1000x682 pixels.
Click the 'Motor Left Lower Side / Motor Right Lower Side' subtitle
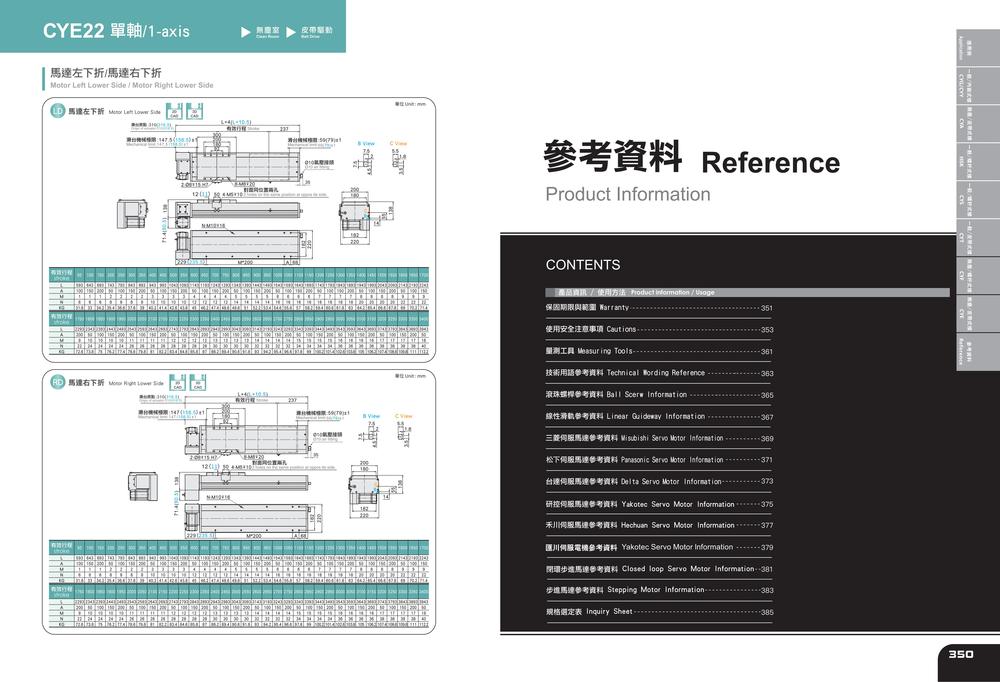coord(132,85)
